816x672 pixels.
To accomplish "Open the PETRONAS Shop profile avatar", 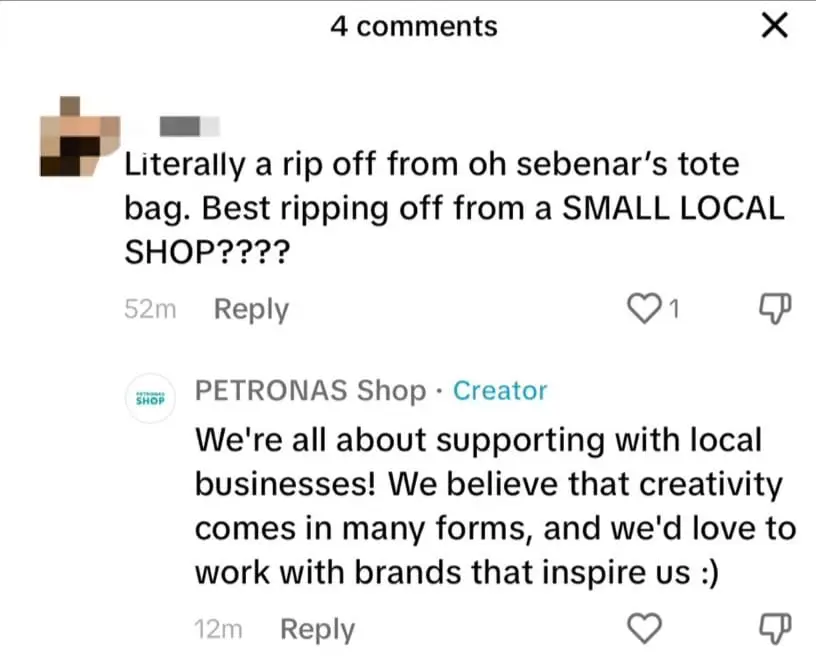I will click(150, 397).
